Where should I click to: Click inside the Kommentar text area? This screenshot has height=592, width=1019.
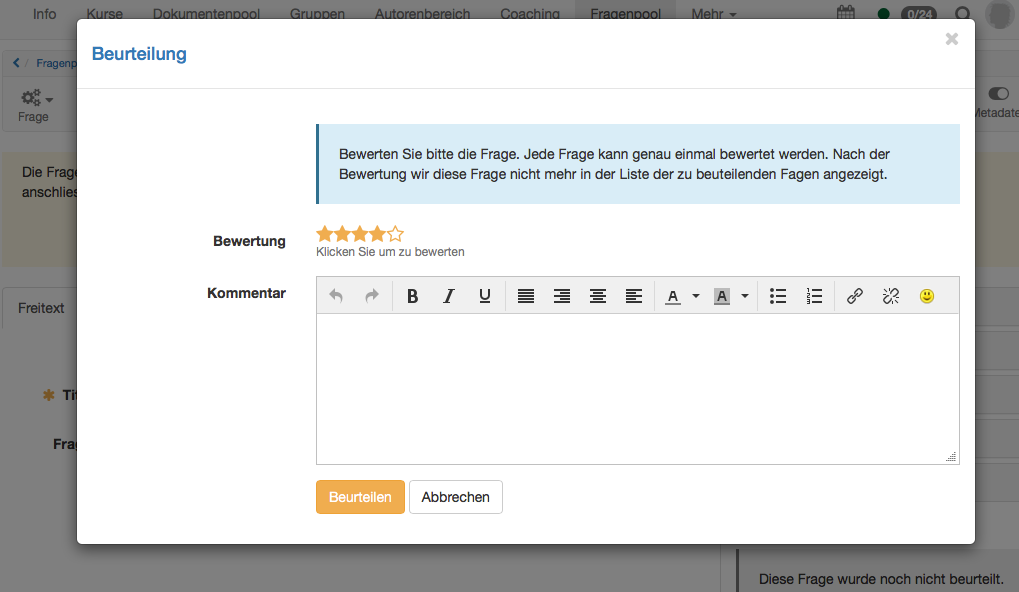pos(637,388)
